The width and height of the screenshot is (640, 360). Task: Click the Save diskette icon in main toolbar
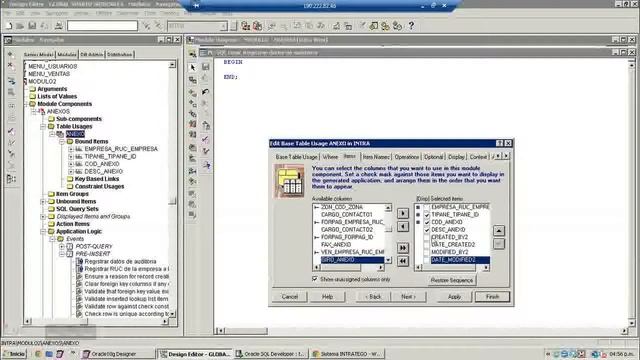click(x=32, y=26)
